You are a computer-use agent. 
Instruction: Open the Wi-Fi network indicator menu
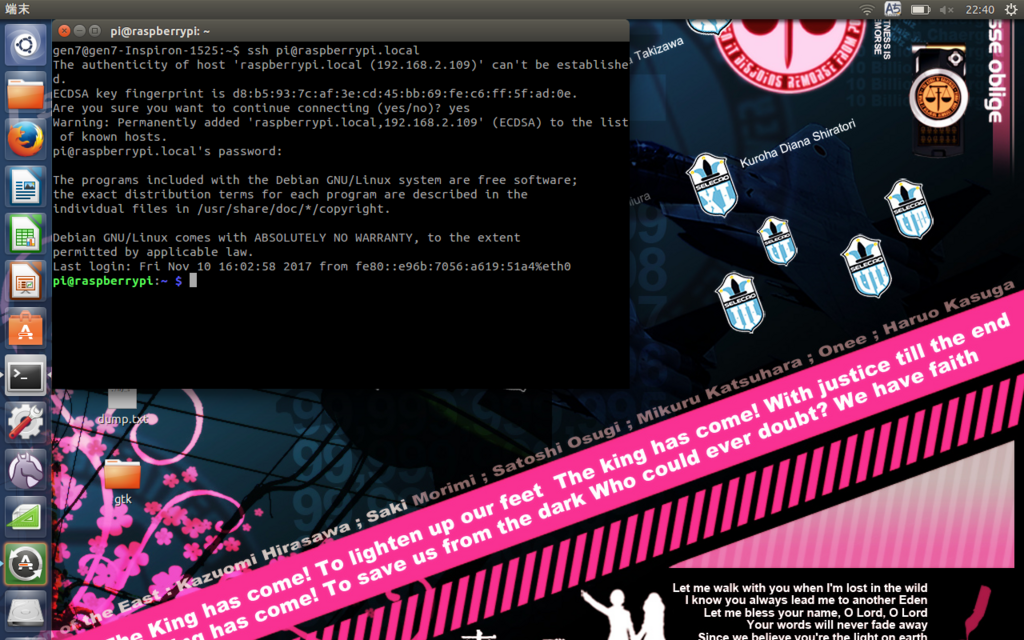[867, 9]
